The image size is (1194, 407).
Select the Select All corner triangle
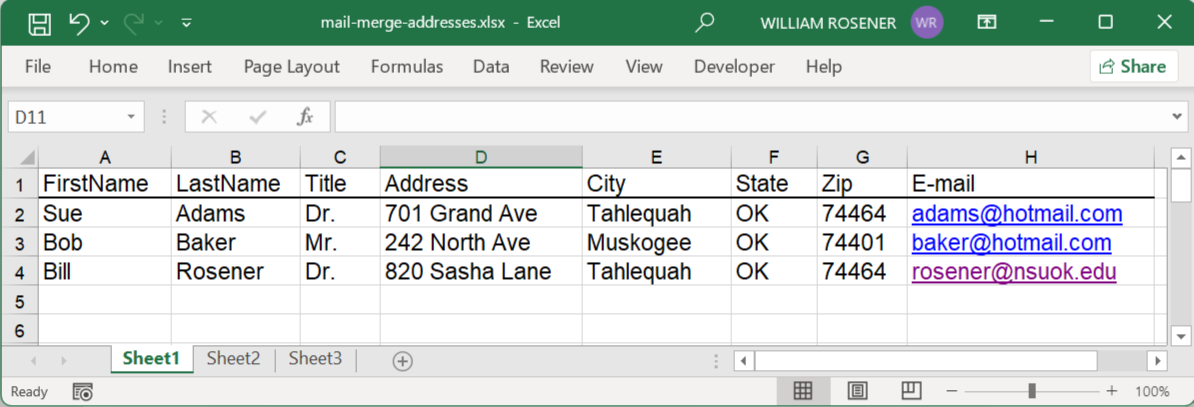coord(27,158)
